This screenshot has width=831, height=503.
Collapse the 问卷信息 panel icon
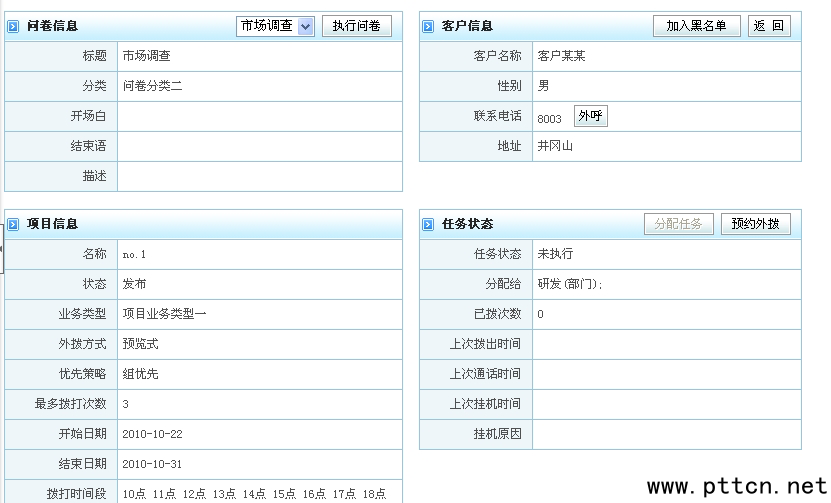point(13,26)
